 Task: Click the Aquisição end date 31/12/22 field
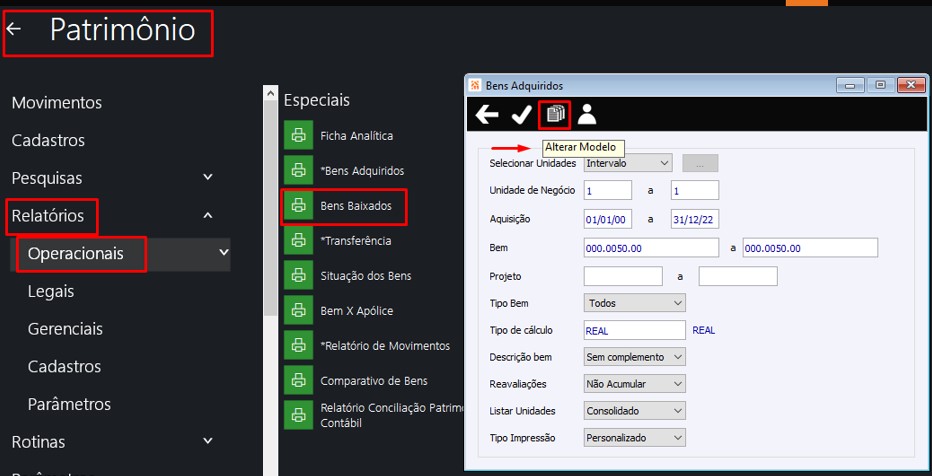pos(695,219)
